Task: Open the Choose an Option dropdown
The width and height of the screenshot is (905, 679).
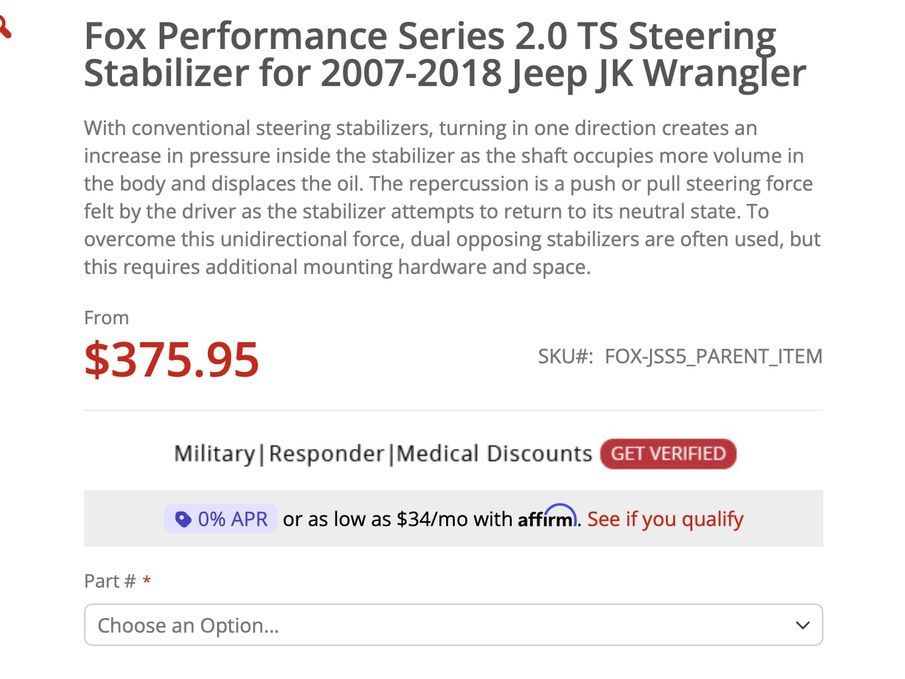Action: (453, 625)
